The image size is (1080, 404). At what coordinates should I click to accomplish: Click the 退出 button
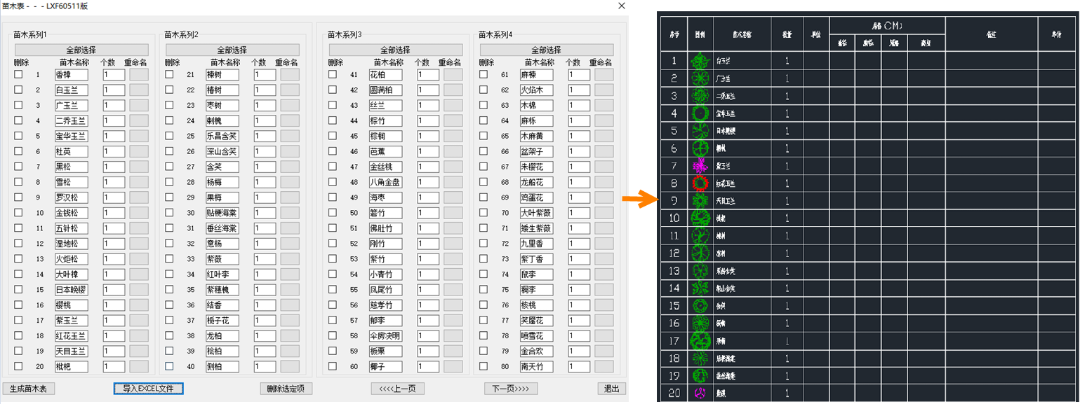pyautogui.click(x=611, y=389)
